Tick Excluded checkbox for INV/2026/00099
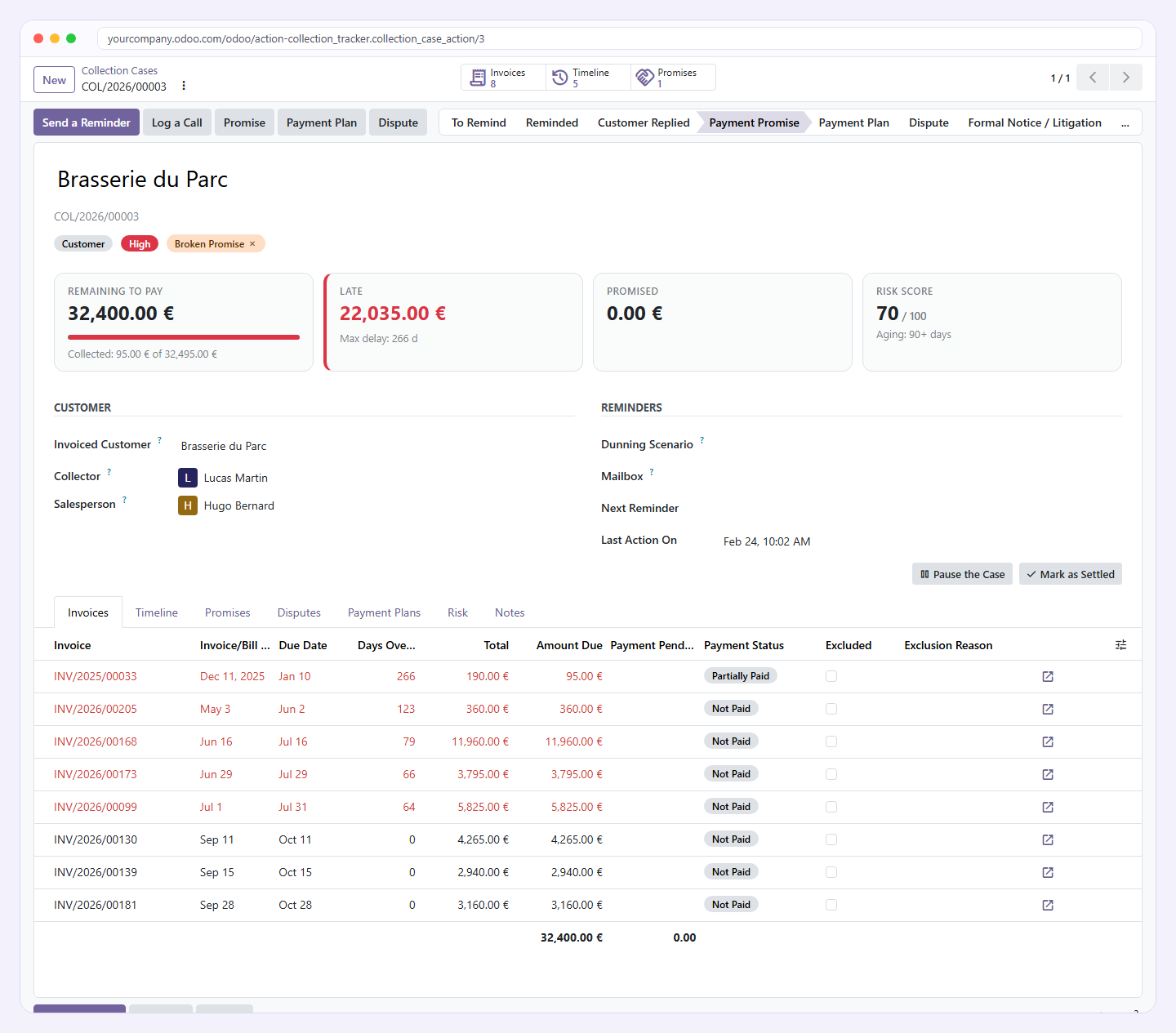The height and width of the screenshot is (1033, 1176). coord(831,807)
